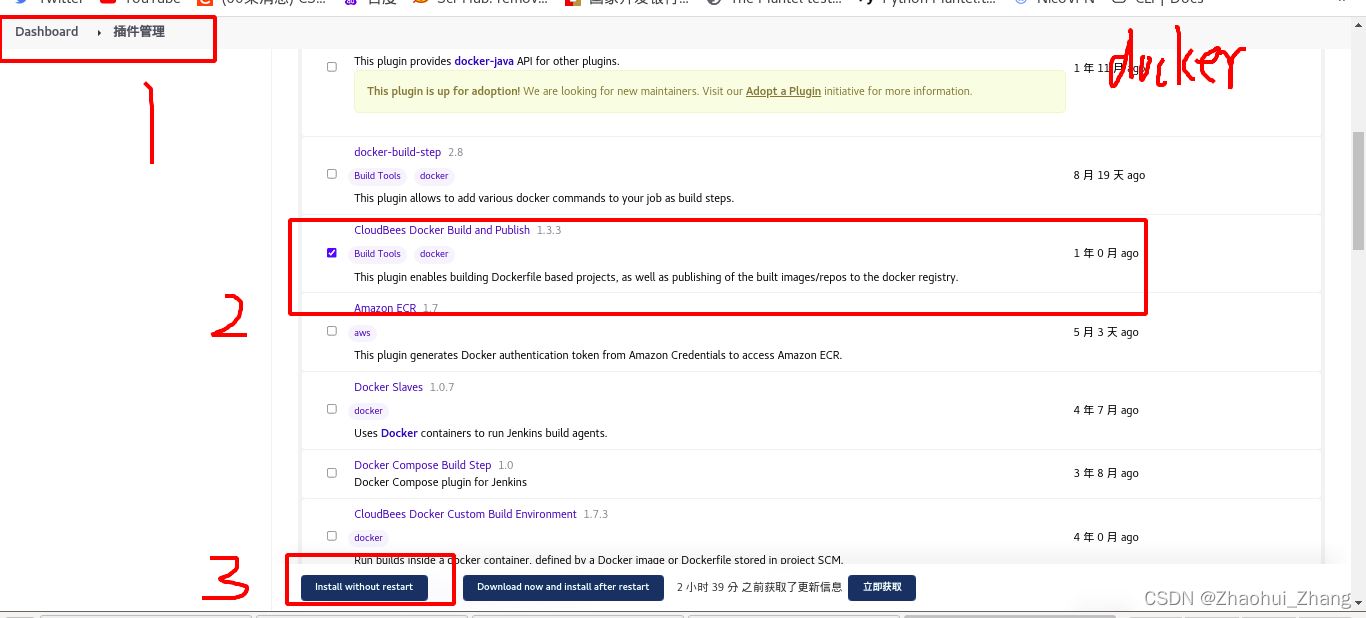Click Install without restart button
Screen dimensions: 1366x618
pos(364,587)
